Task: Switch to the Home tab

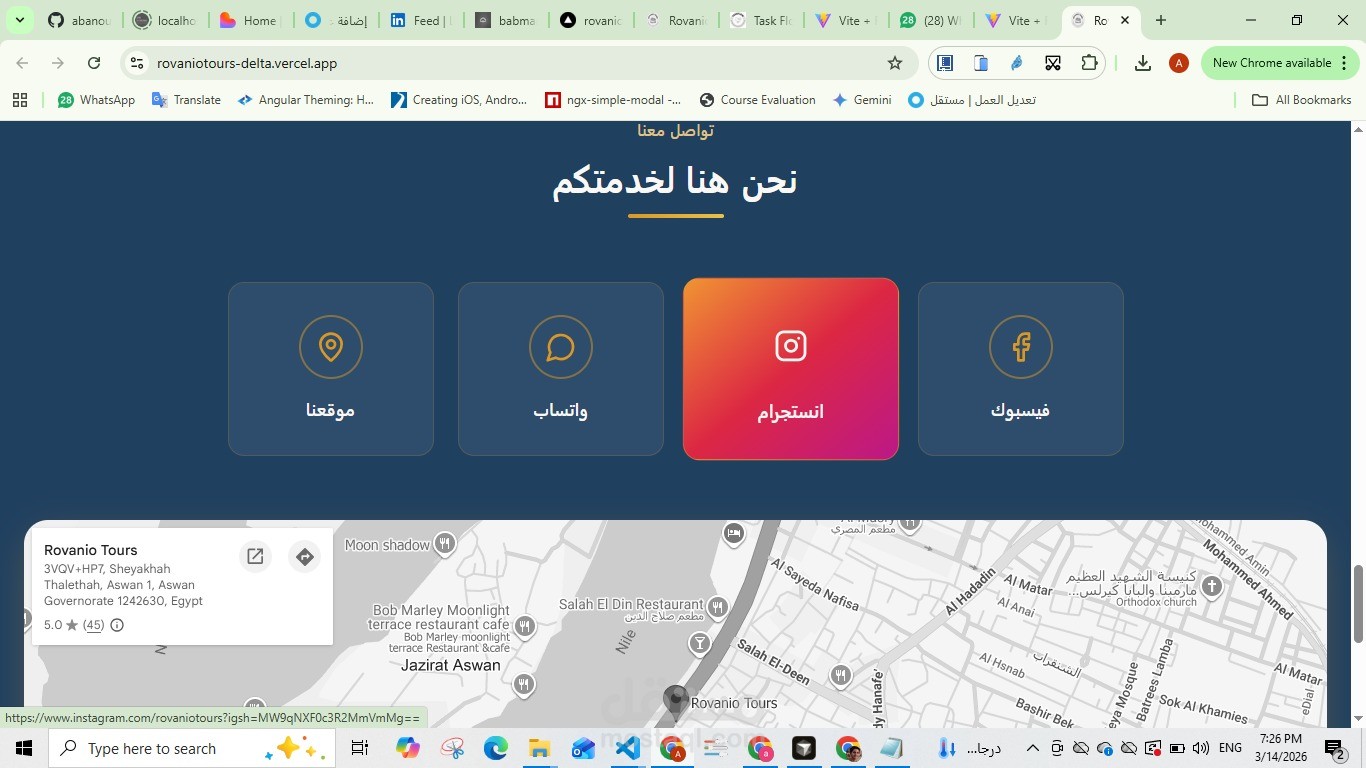Action: click(x=252, y=20)
